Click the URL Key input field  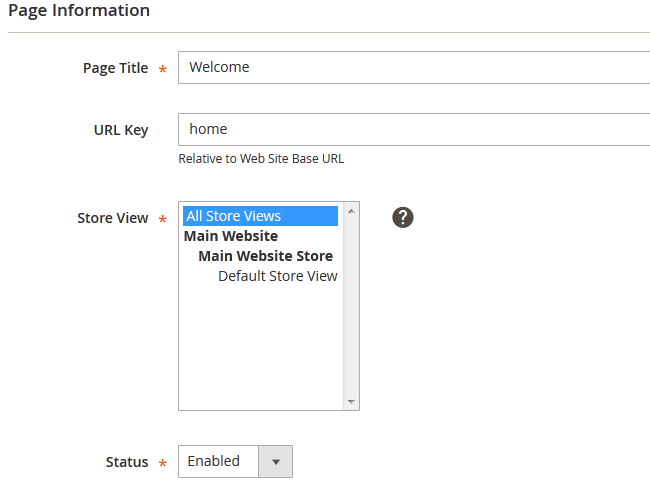[x=414, y=129]
